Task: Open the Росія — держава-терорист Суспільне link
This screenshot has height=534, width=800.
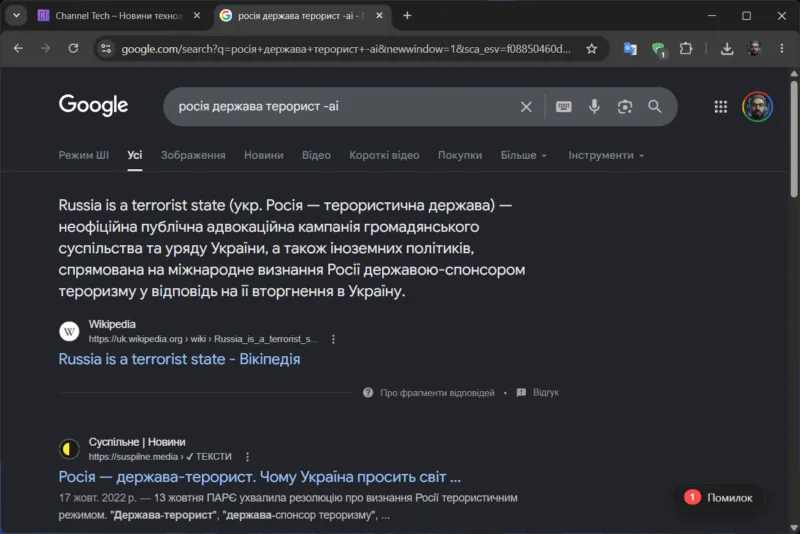Action: (260, 477)
